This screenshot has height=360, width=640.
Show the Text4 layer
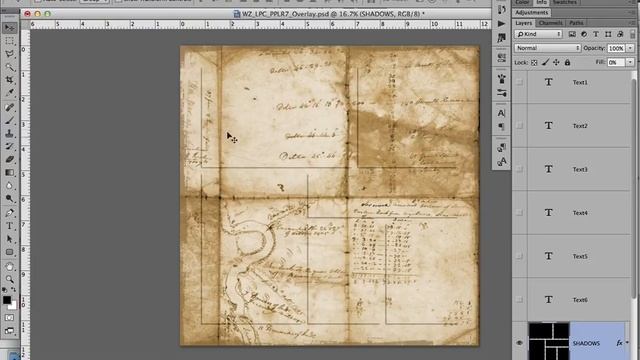coord(519,213)
